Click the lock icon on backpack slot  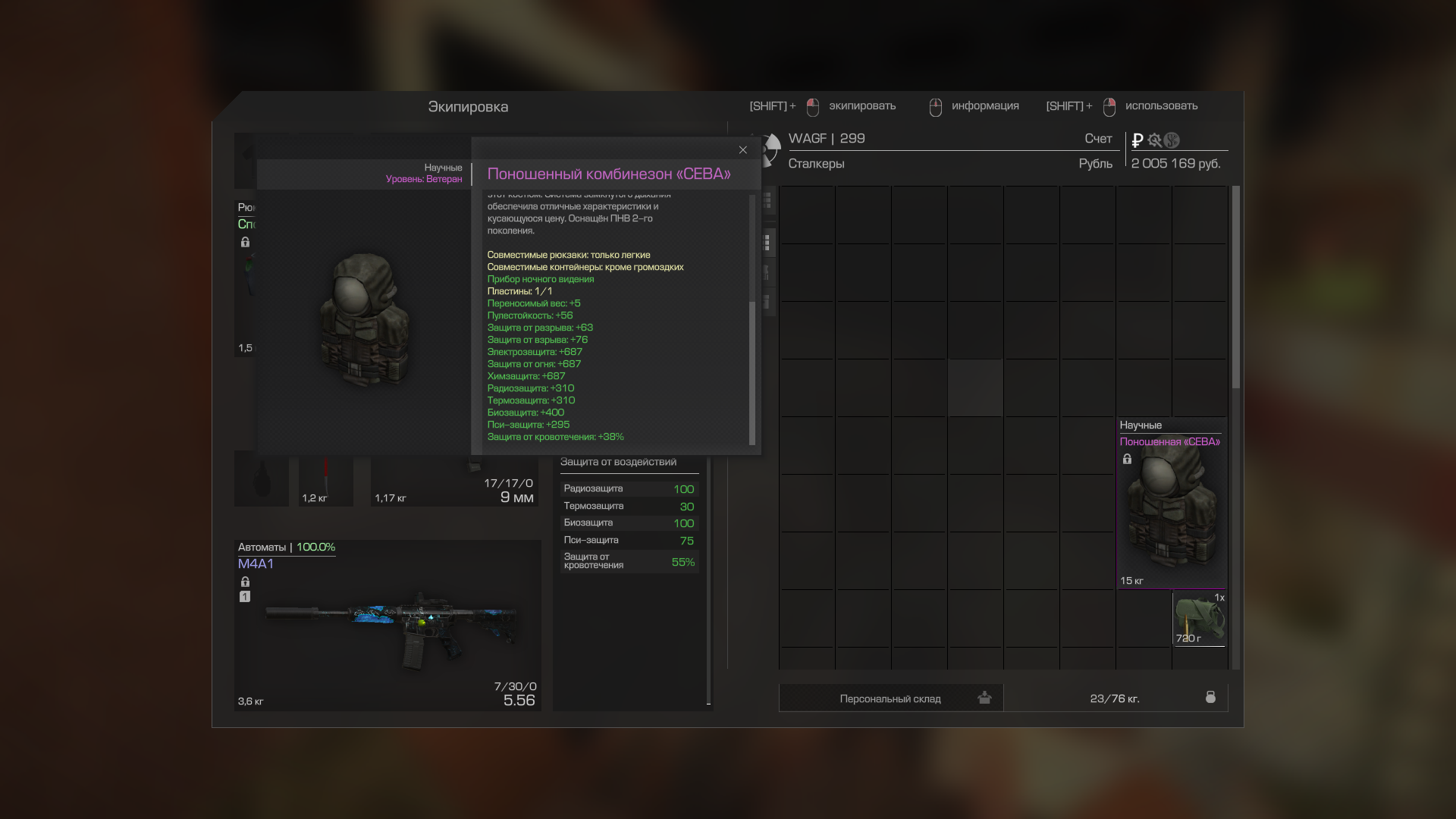pos(245,242)
